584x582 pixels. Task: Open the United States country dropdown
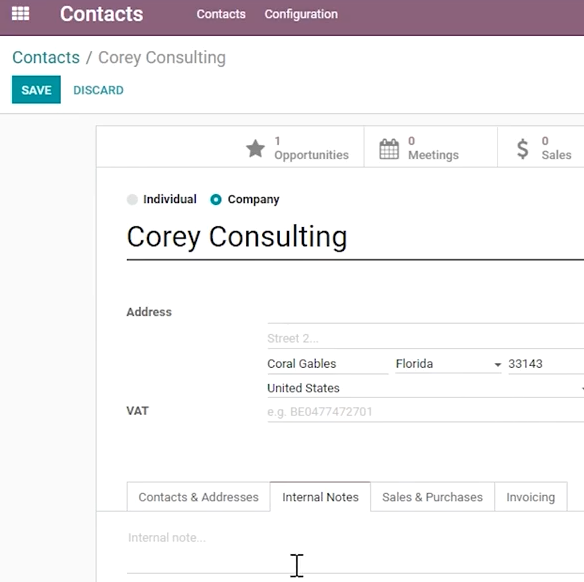[x=425, y=388]
